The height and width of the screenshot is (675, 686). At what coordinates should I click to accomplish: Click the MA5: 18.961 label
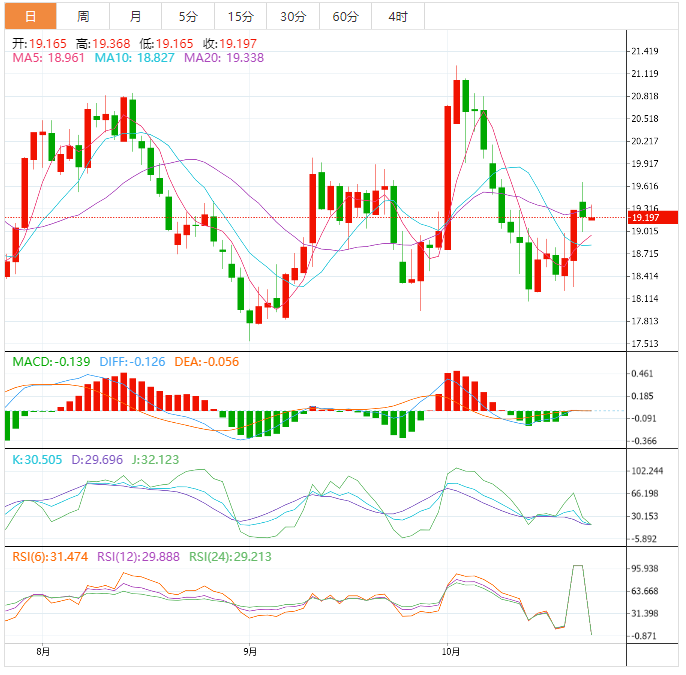coord(48,58)
